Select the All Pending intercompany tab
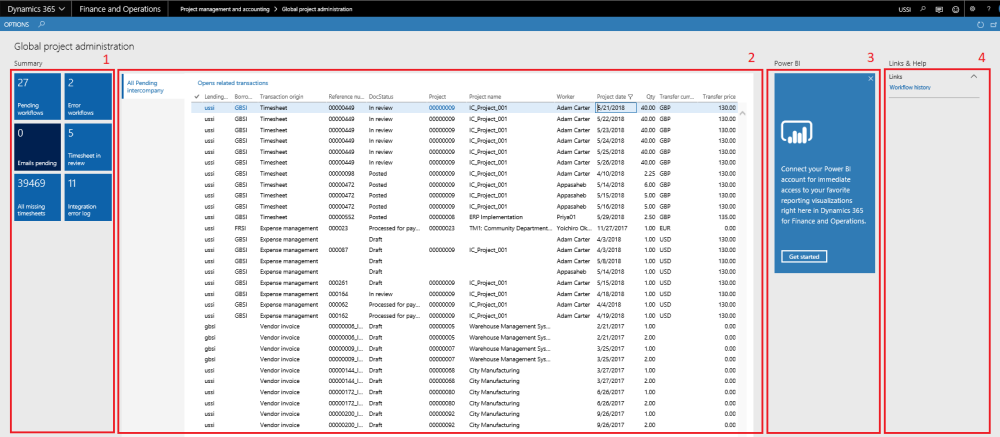The width and height of the screenshot is (1000, 437). coord(146,87)
